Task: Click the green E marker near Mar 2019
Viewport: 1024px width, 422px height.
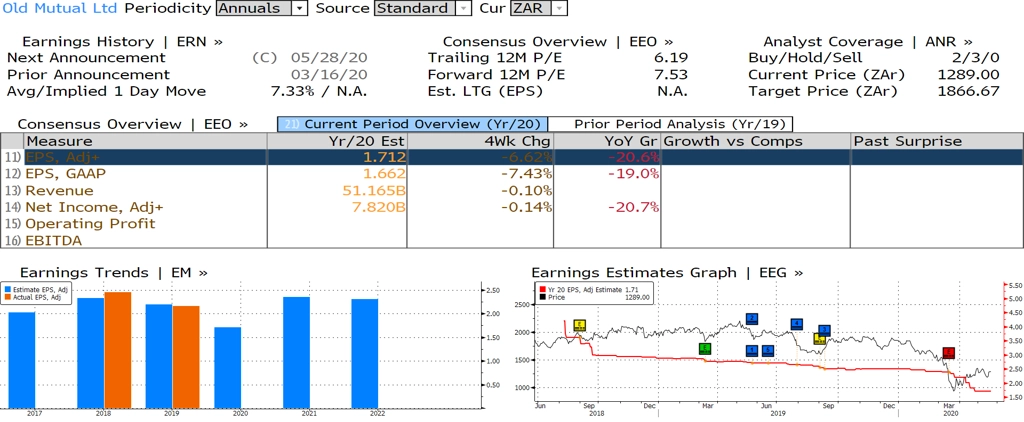Action: coord(704,349)
